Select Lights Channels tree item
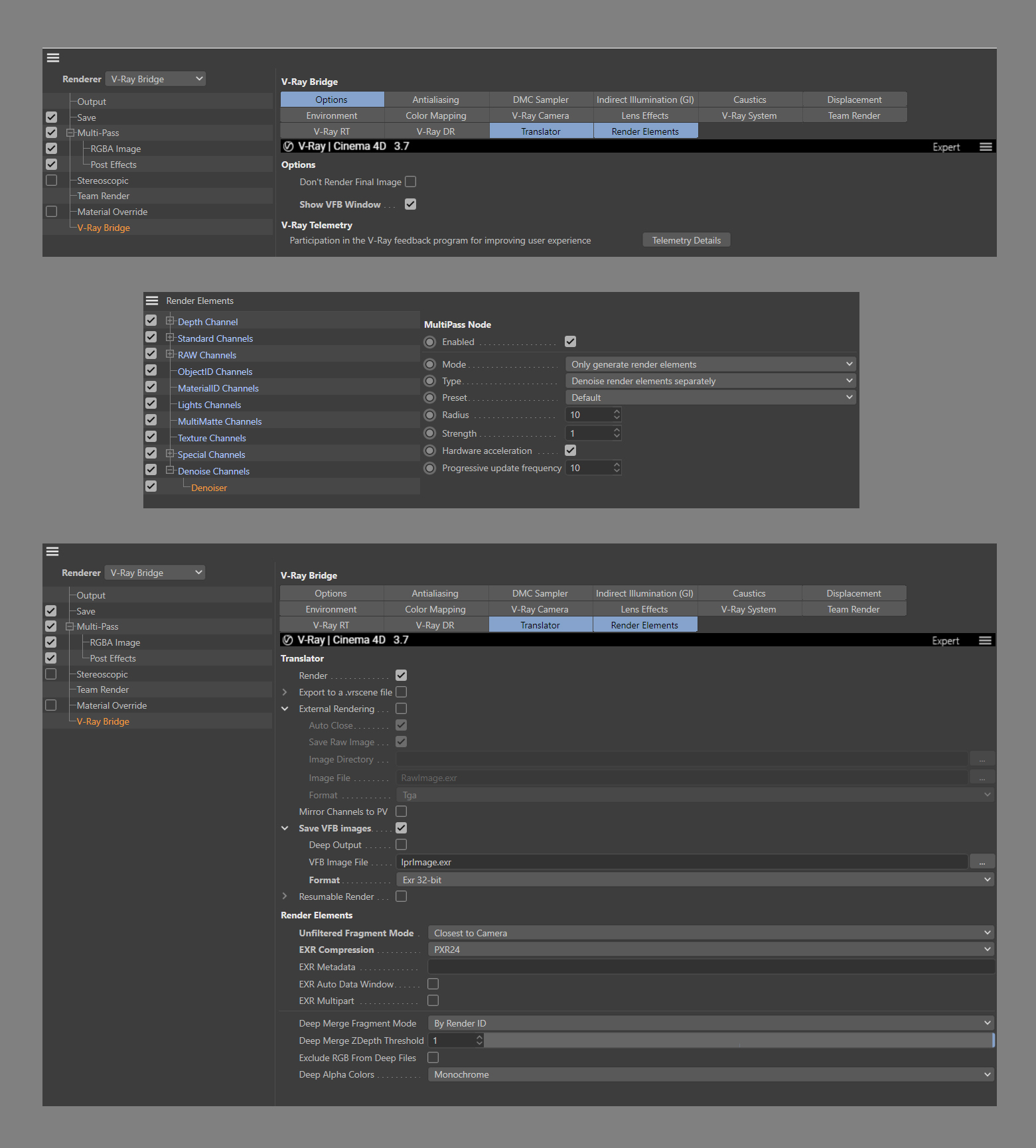The height and width of the screenshot is (1148, 1036). (209, 405)
